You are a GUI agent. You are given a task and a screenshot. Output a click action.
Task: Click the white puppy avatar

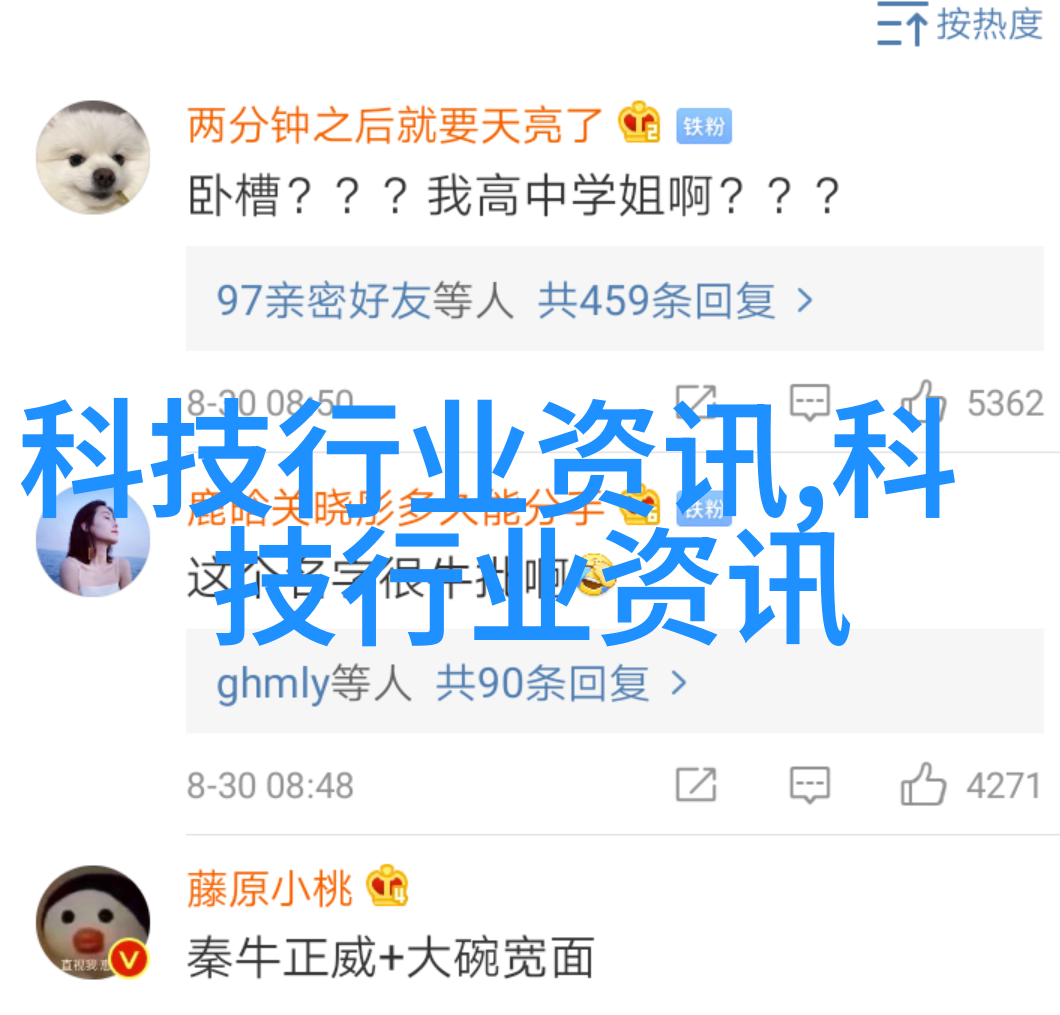(x=93, y=158)
